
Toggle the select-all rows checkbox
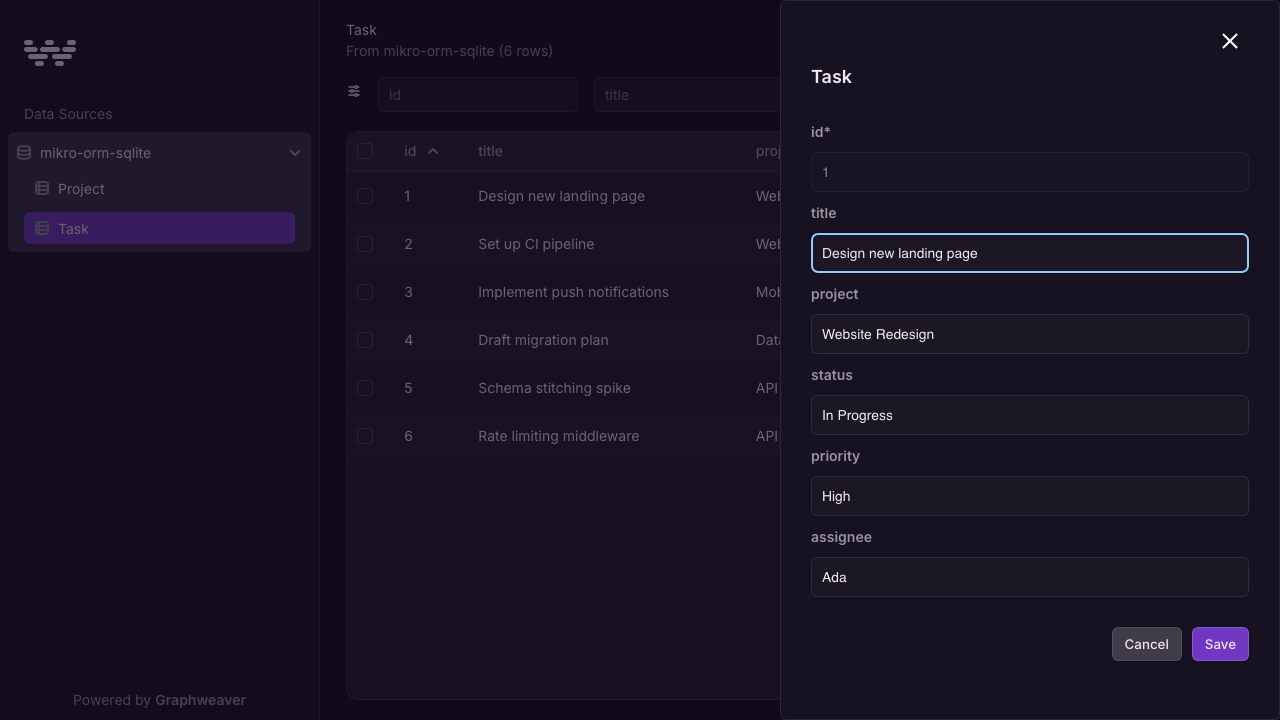pos(365,151)
